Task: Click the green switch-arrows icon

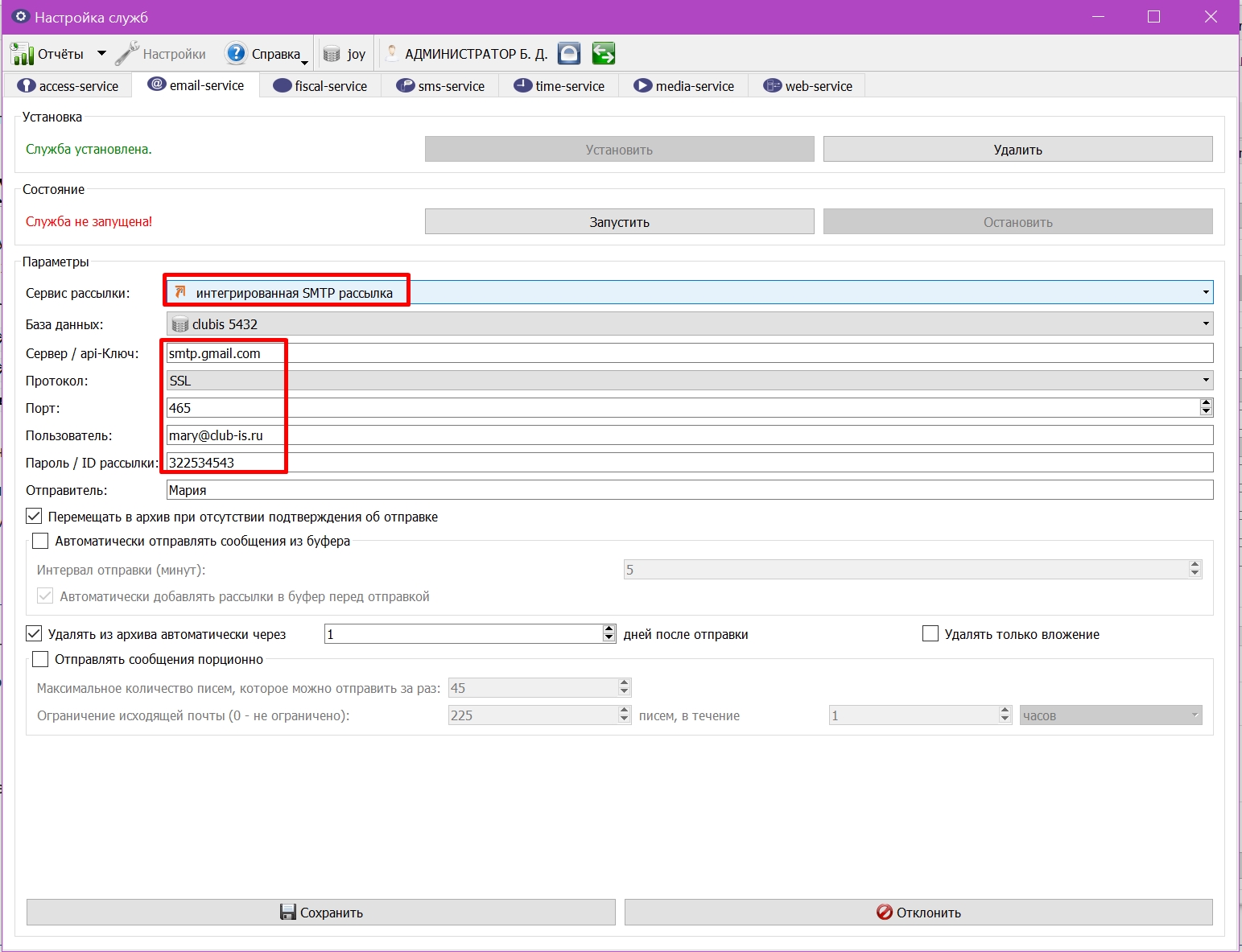Action: point(604,54)
